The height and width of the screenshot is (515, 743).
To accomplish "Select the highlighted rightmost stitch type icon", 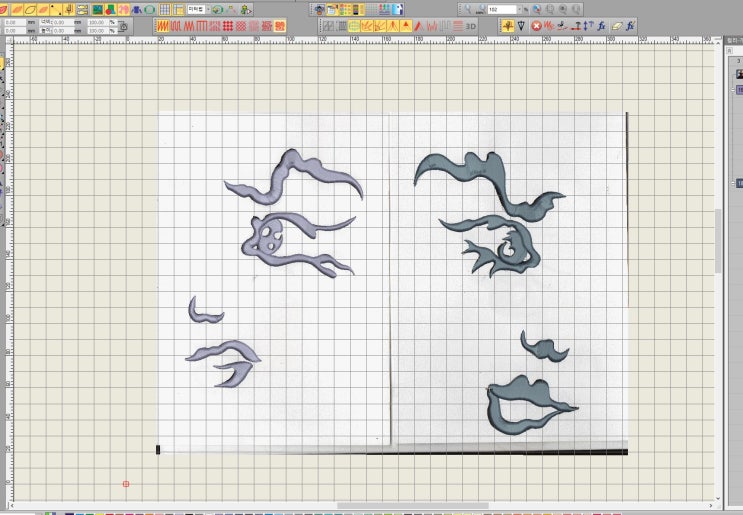I will pos(280,26).
